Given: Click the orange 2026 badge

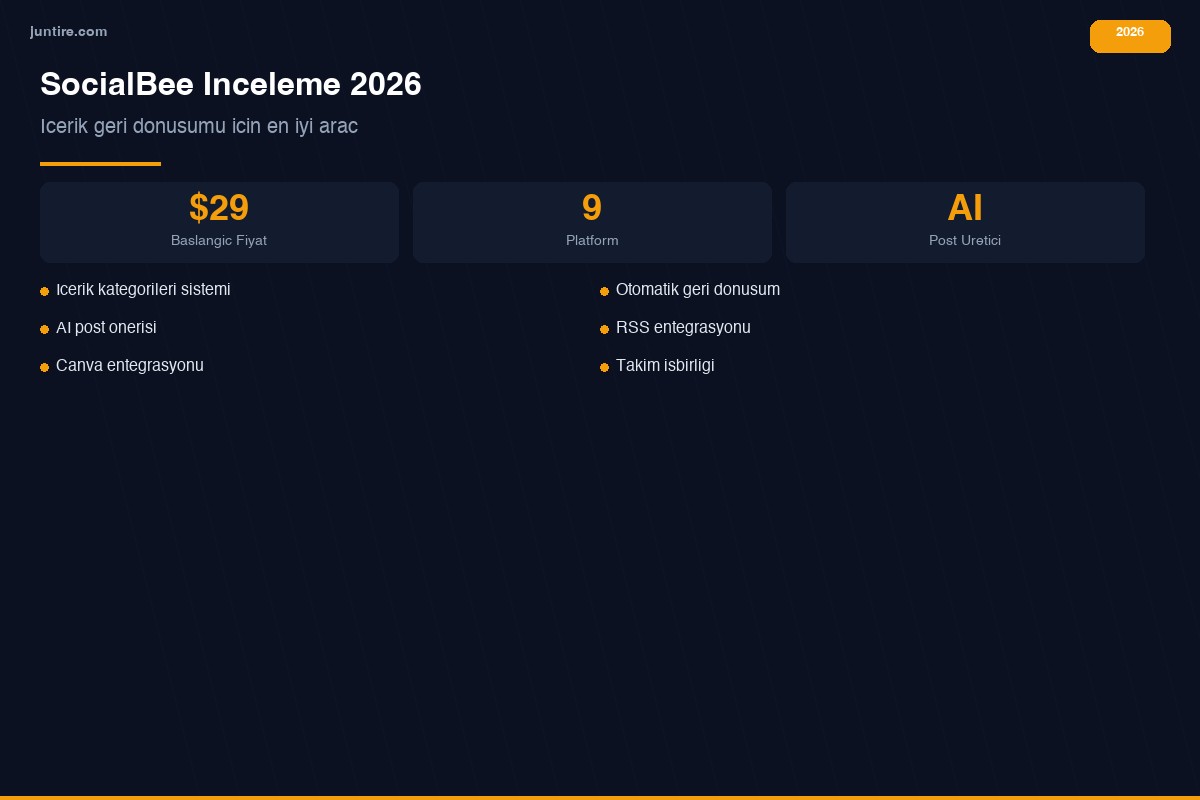Looking at the screenshot, I should pyautogui.click(x=1130, y=36).
